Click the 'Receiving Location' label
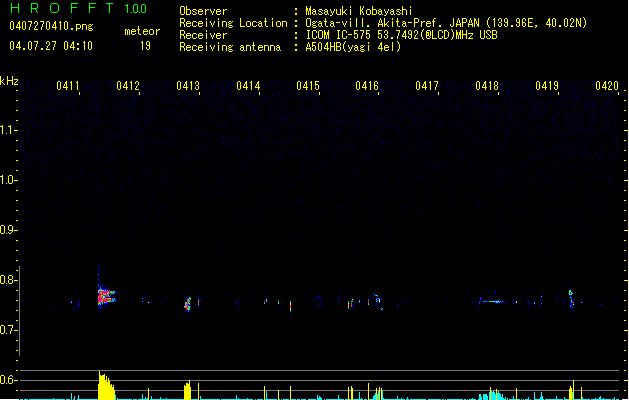629x400 pixels. (x=233, y=23)
